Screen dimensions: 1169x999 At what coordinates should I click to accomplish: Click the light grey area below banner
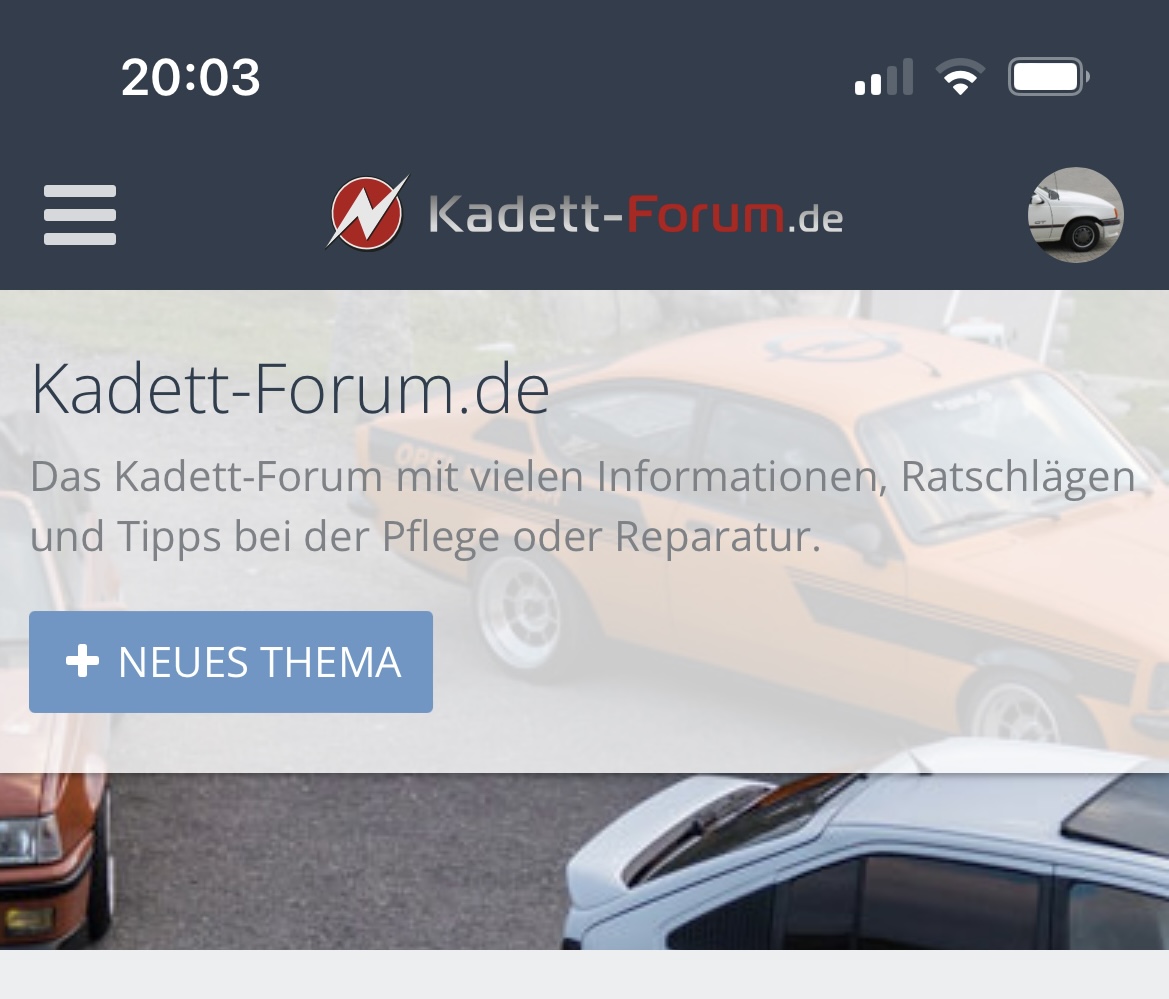(x=584, y=974)
